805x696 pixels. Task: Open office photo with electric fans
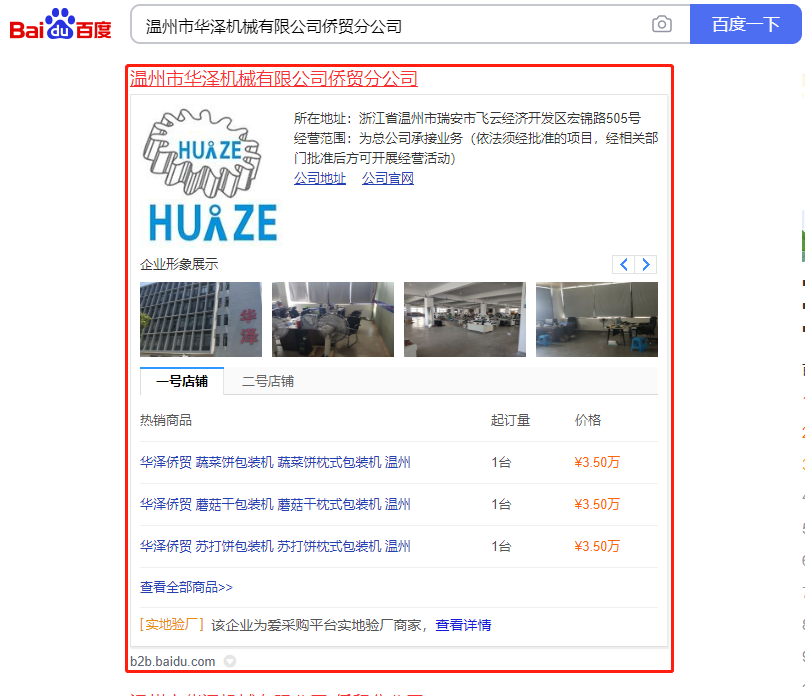[333, 319]
